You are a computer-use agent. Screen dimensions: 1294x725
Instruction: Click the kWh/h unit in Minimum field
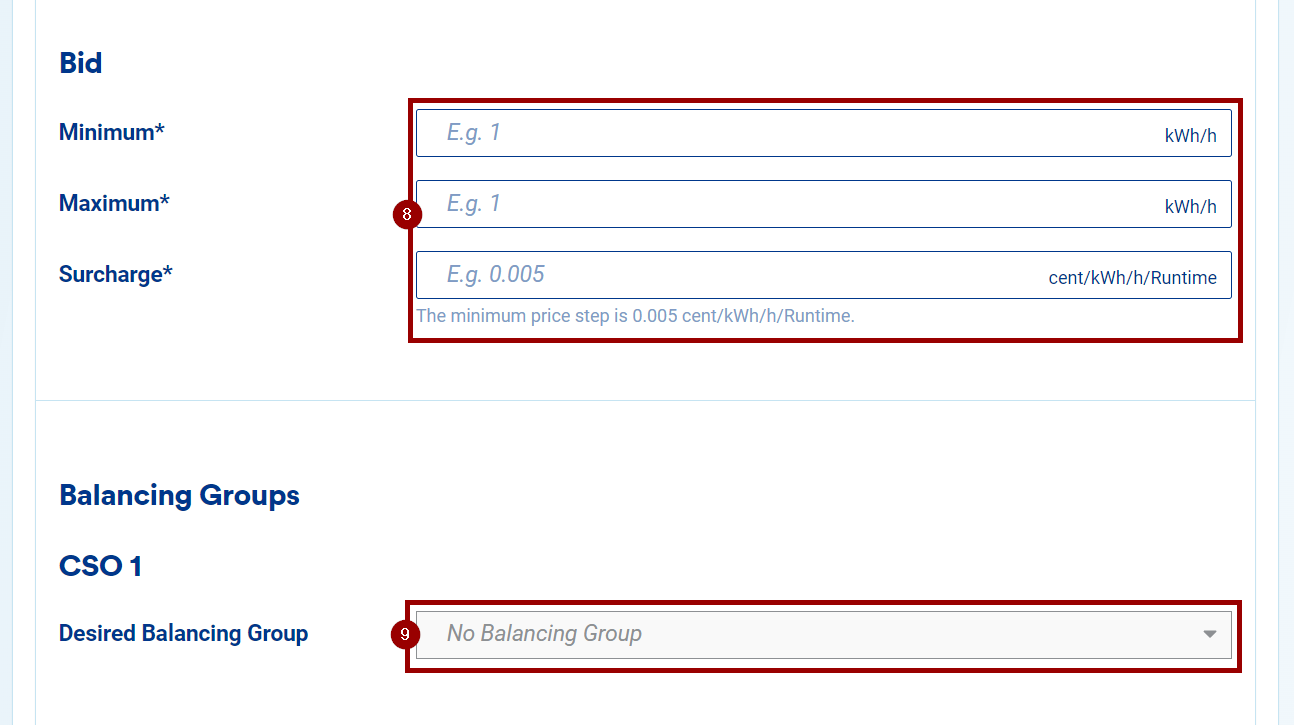click(x=1190, y=136)
